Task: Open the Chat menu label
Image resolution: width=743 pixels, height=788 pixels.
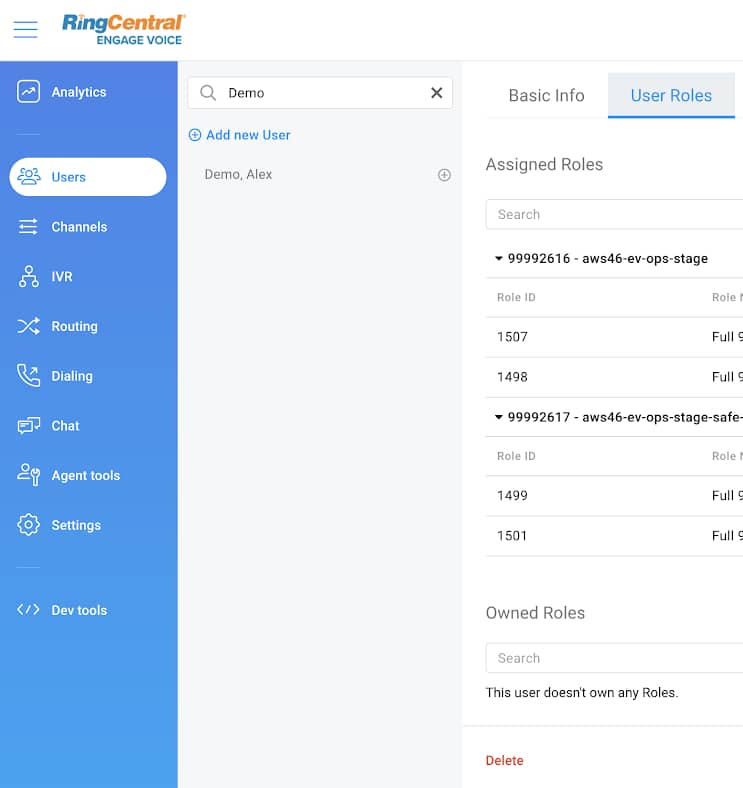Action: pos(65,426)
